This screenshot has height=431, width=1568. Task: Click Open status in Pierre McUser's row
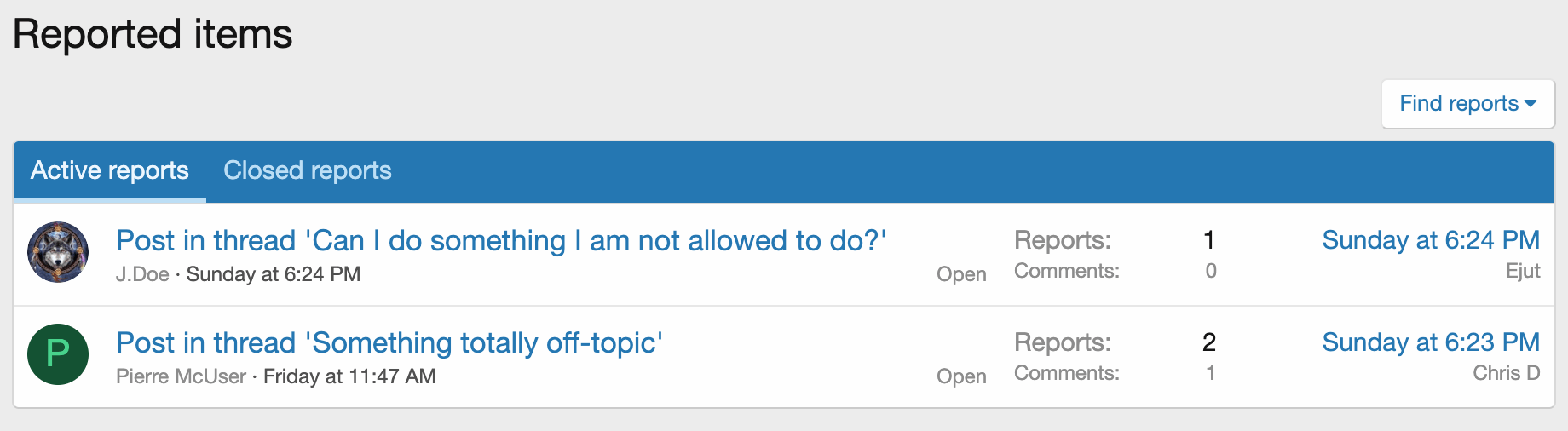click(x=961, y=376)
